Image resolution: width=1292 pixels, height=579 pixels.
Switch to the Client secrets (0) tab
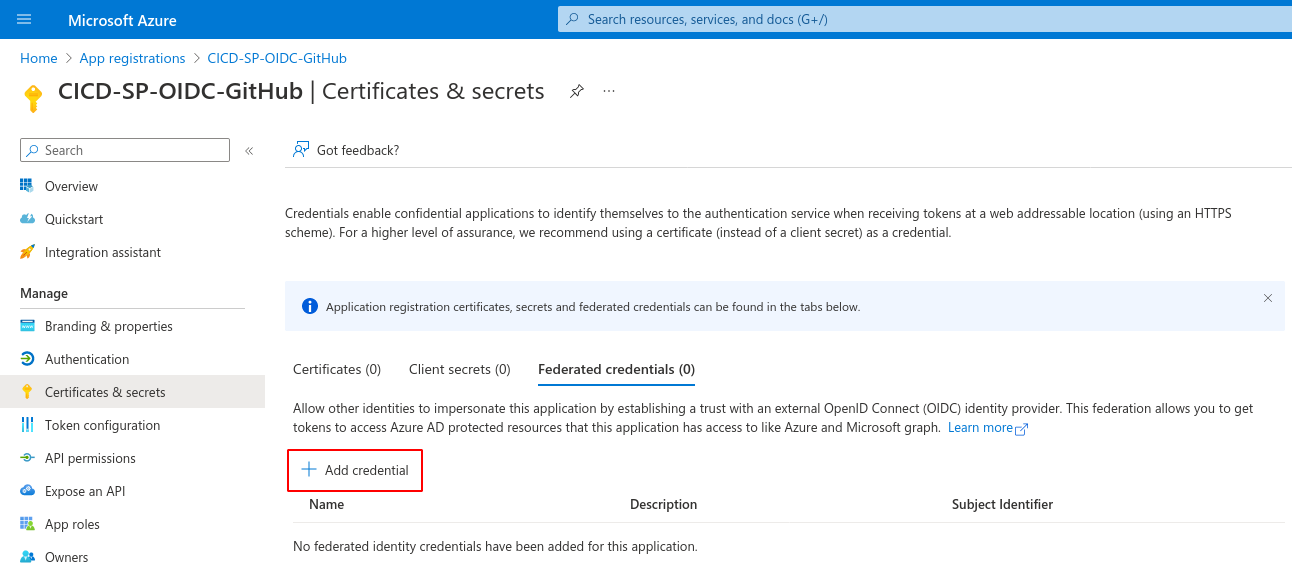(x=460, y=369)
